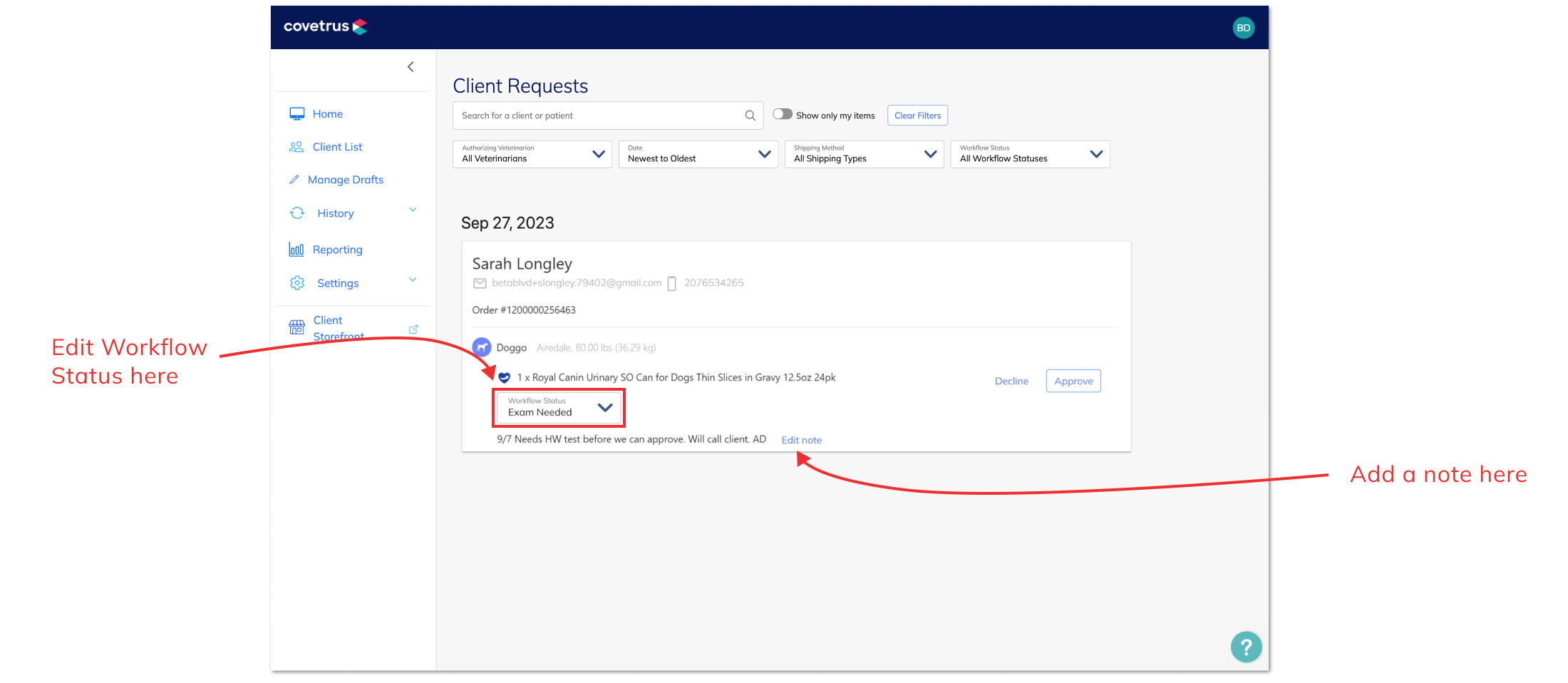Open the All Shipping Types dropdown

pos(864,154)
